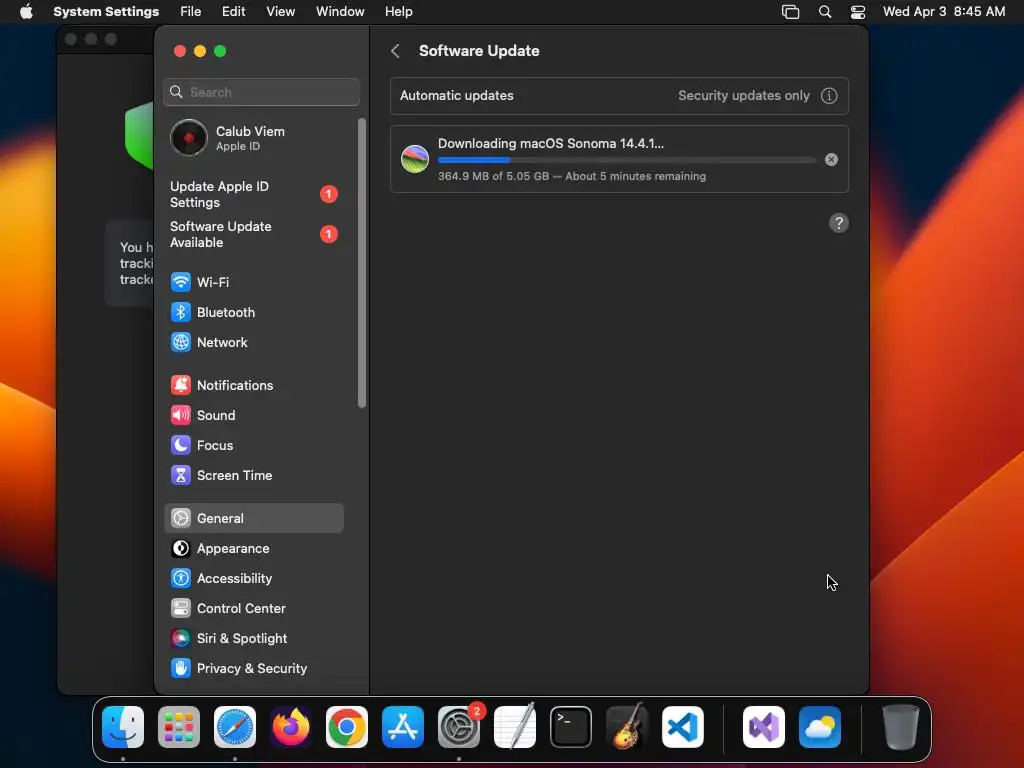The width and height of the screenshot is (1024, 768).
Task: Open Trash from the Dock
Action: [901, 727]
